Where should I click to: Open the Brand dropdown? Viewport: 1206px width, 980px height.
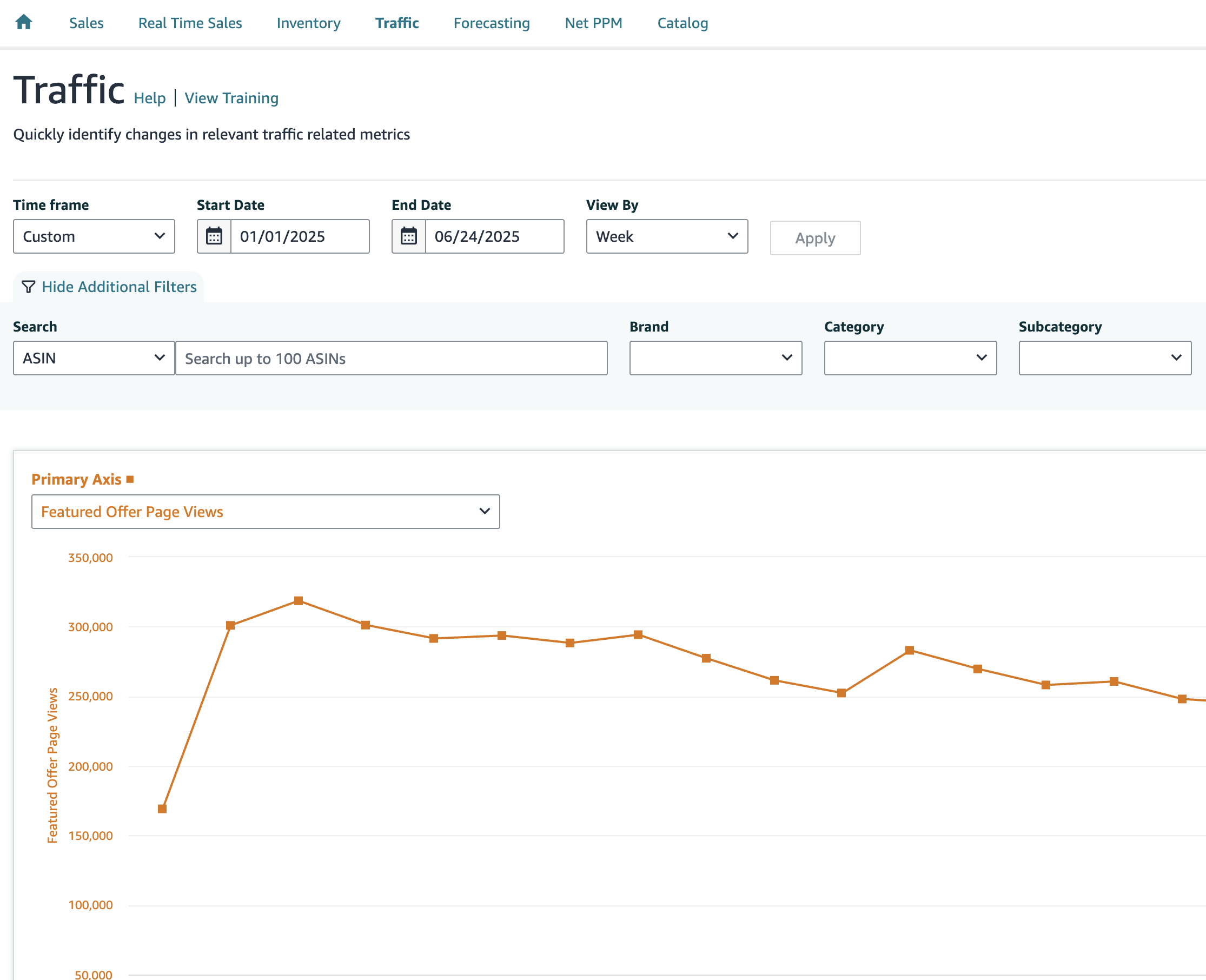click(715, 358)
